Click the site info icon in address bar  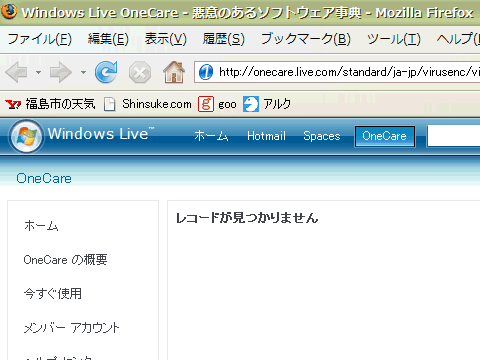coord(206,72)
